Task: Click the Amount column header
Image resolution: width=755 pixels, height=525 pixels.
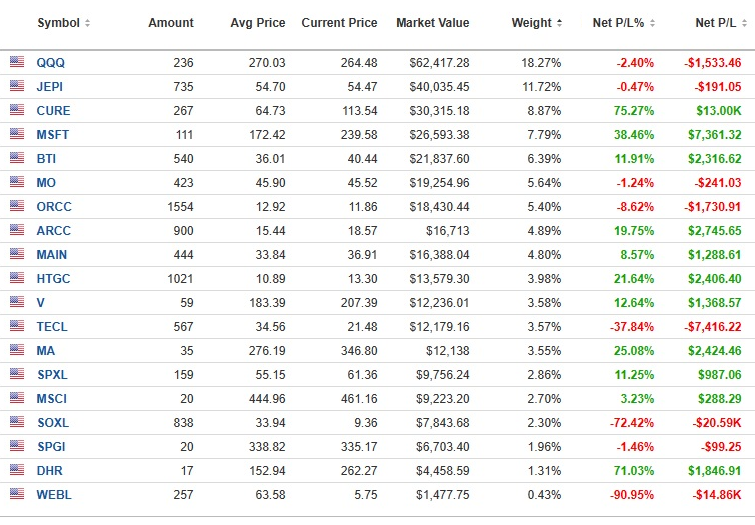Action: (171, 23)
